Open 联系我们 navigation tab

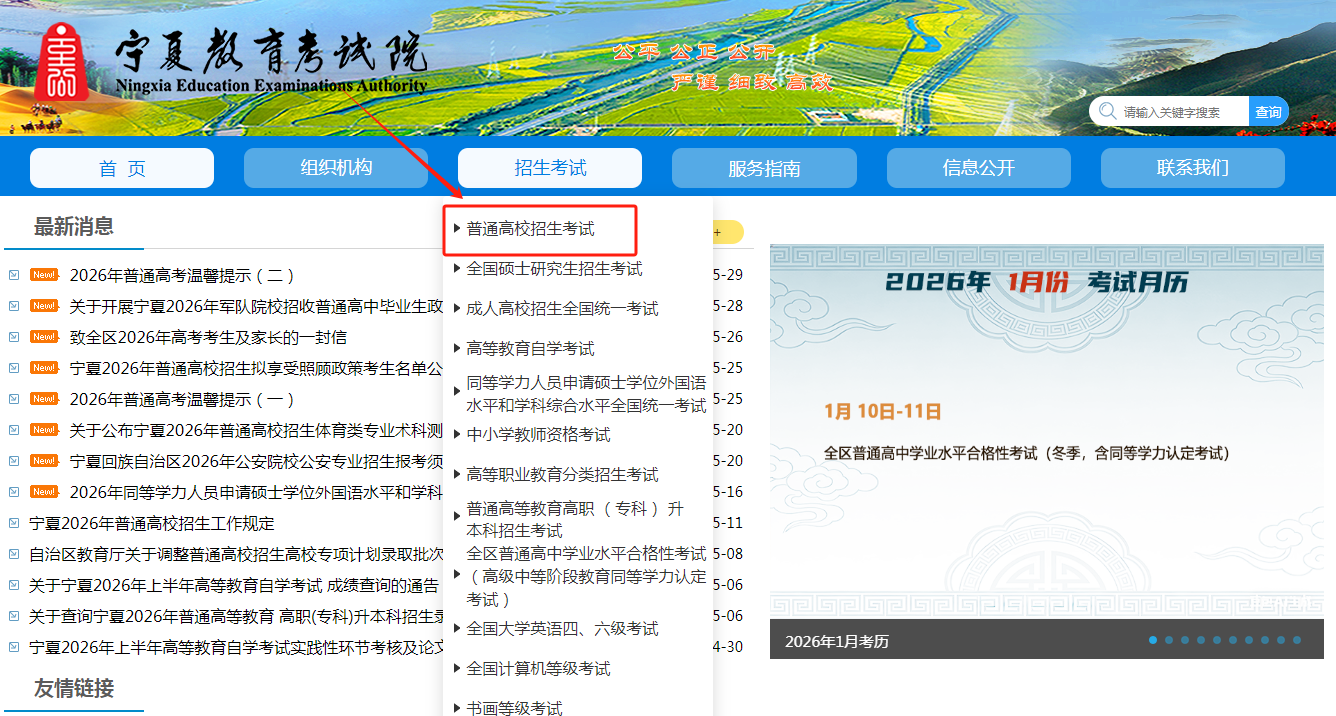(x=1193, y=168)
